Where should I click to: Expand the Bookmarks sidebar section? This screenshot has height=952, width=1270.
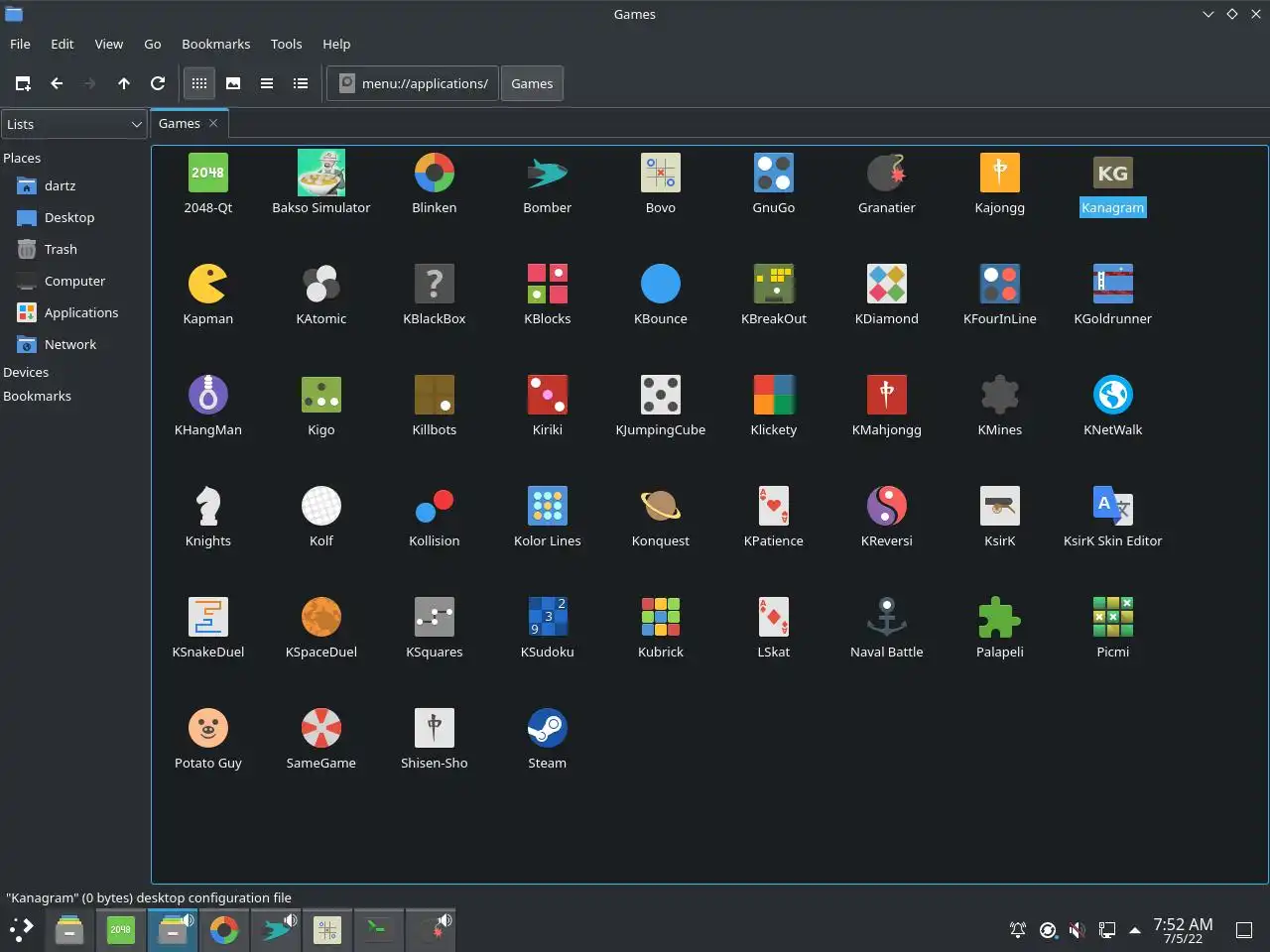[37, 396]
